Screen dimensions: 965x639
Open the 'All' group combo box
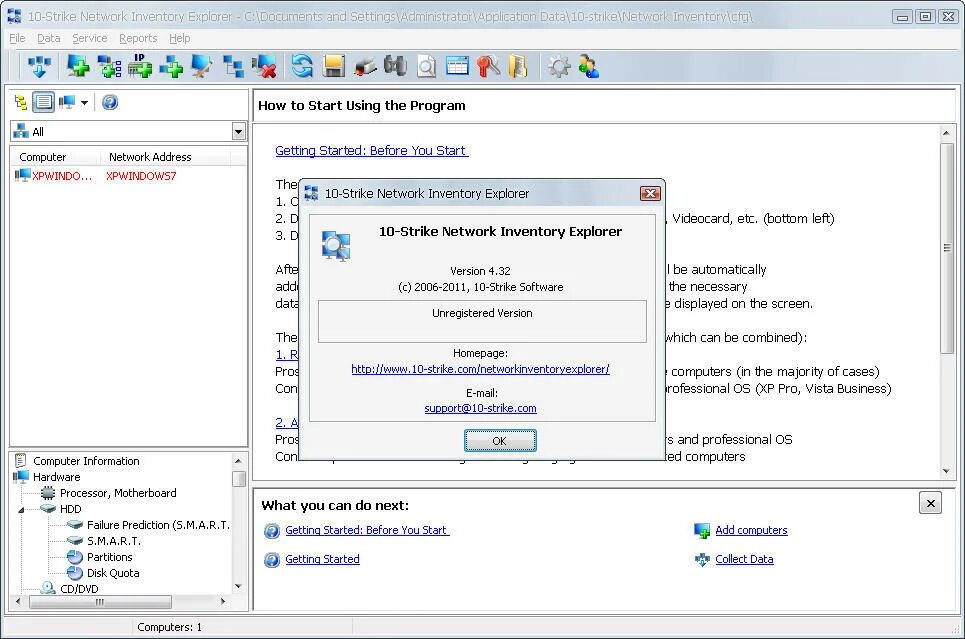coord(128,131)
